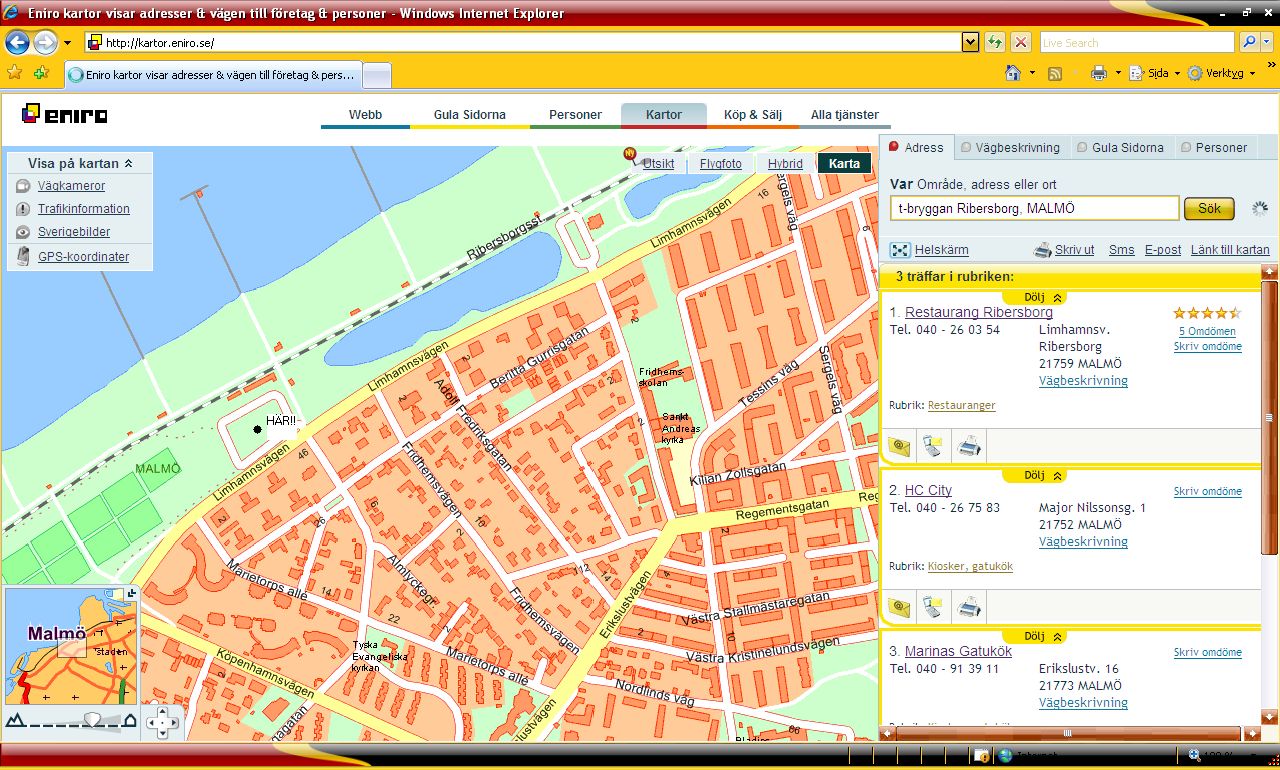Screen dimensions: 1280x770
Task: Click the 5 Omdömen link
Action: (x=1207, y=331)
